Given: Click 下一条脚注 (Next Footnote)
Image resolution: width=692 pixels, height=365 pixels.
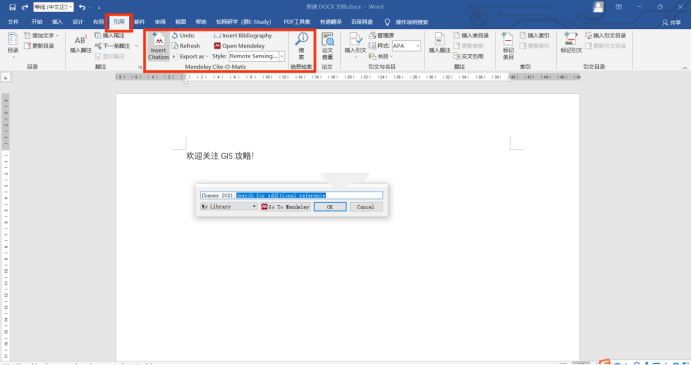Looking at the screenshot, I should pyautogui.click(x=113, y=46).
